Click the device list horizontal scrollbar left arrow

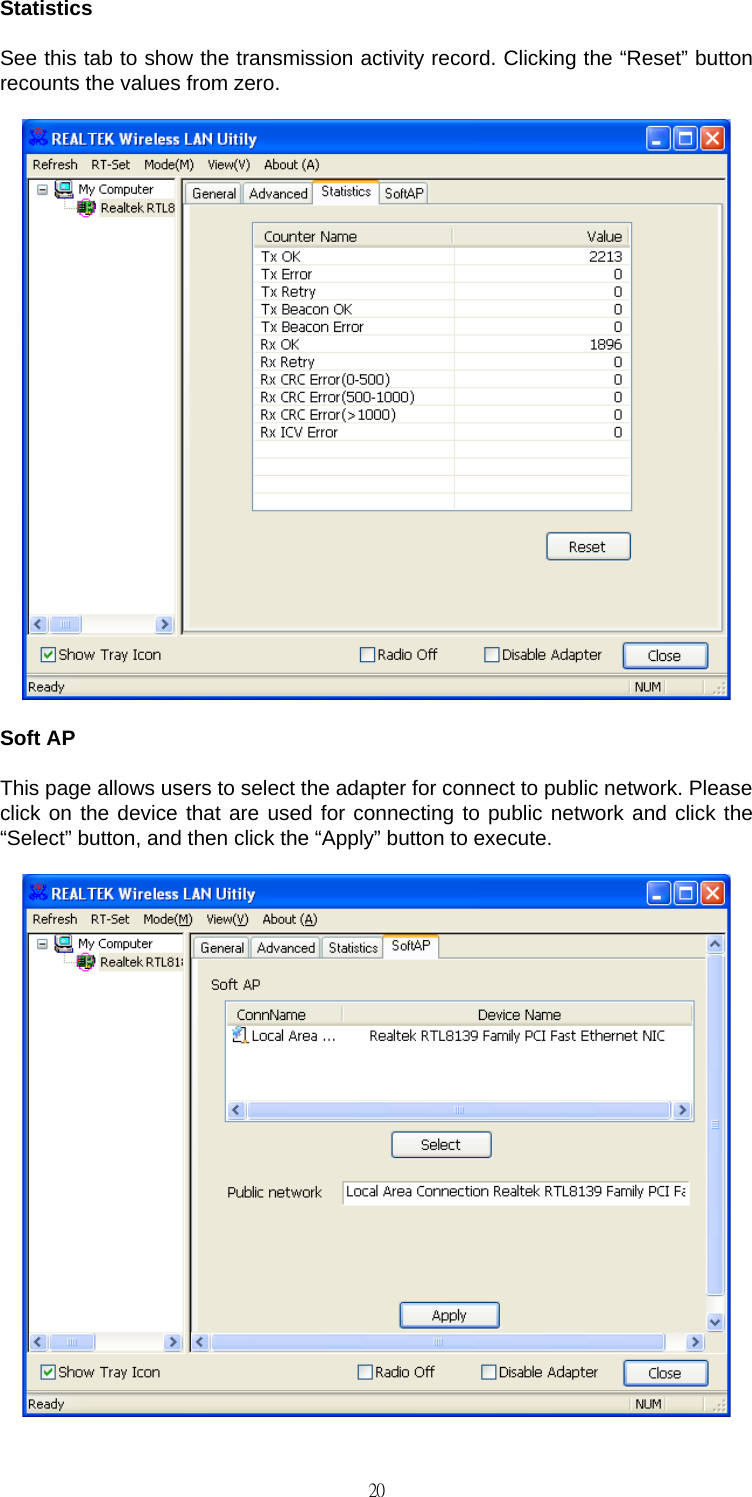click(237, 1110)
